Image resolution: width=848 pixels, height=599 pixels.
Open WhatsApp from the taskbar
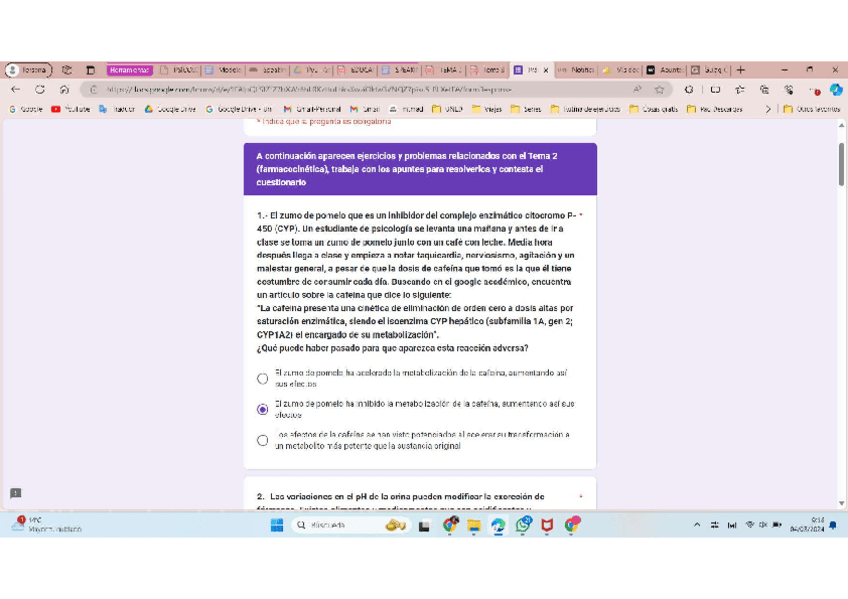(523, 524)
